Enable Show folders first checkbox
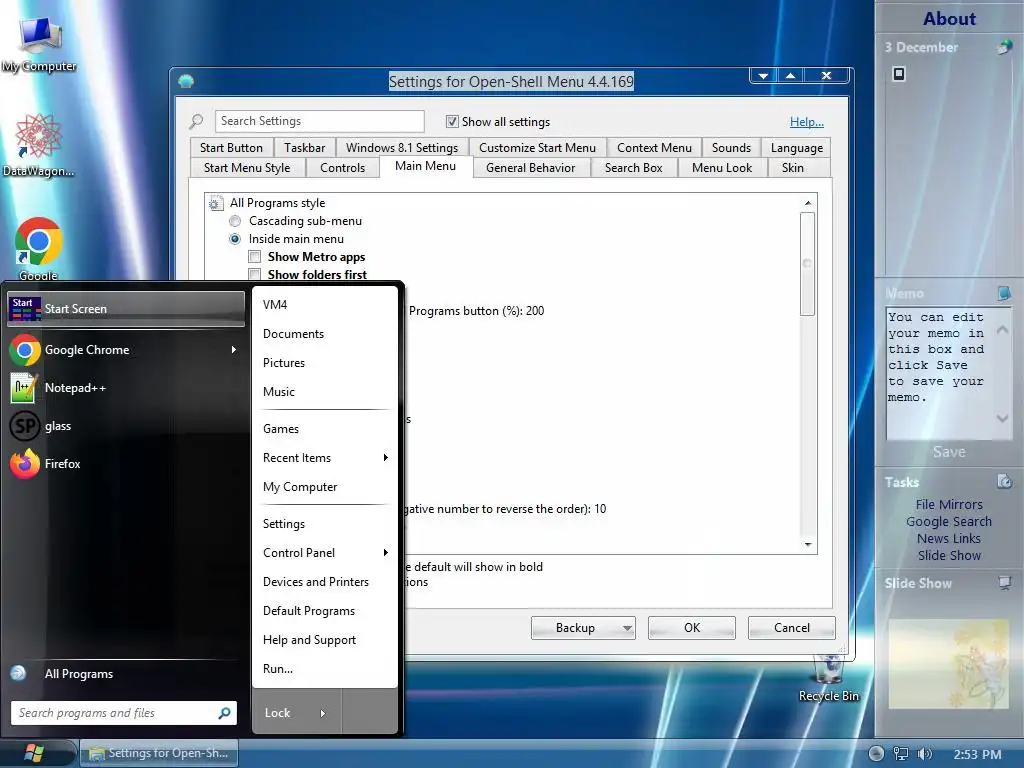Viewport: 1024px width, 768px height. click(255, 274)
